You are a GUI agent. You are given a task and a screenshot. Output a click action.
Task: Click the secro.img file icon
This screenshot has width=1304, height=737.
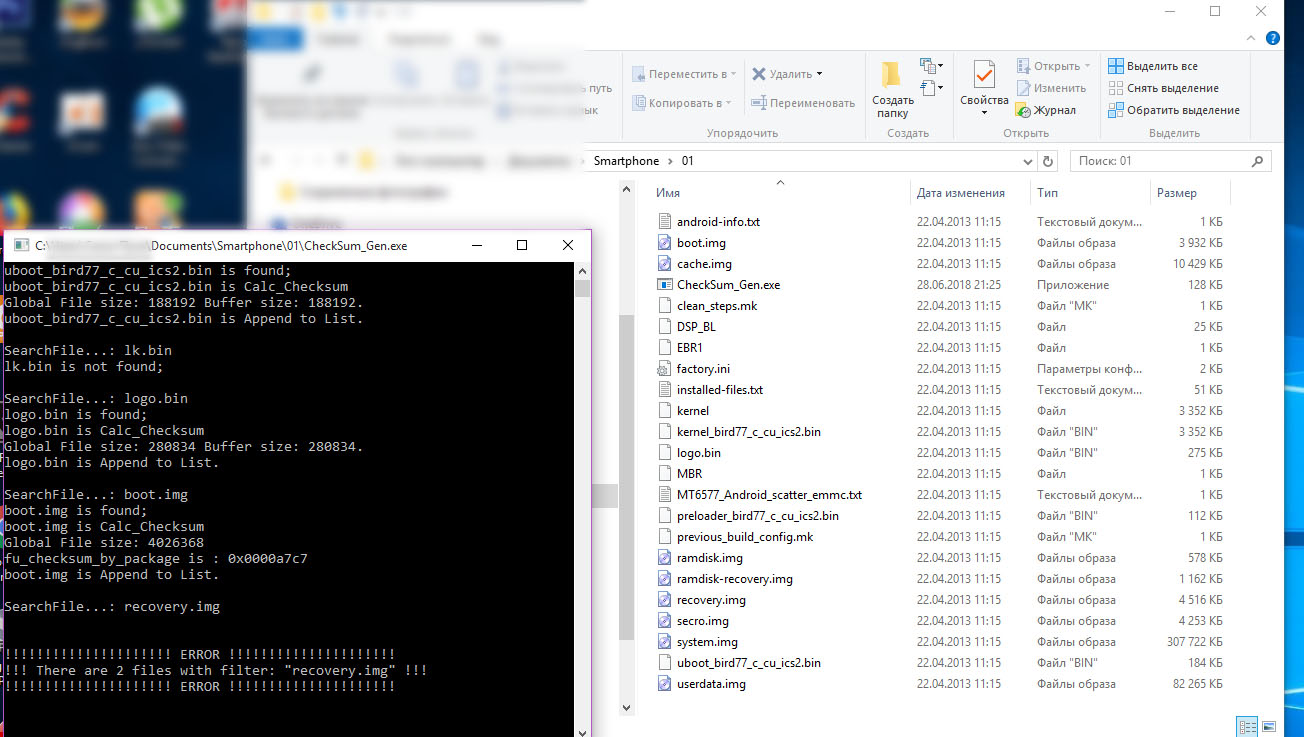pyautogui.click(x=666, y=621)
